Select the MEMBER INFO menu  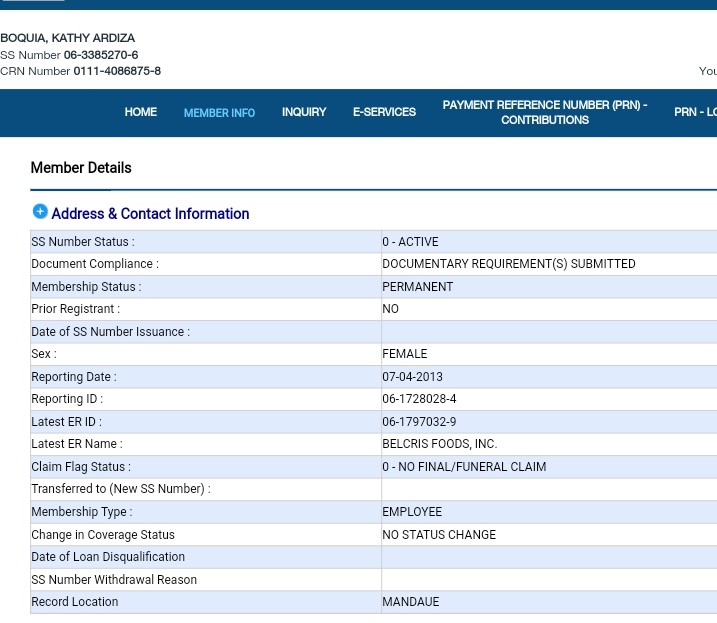click(219, 113)
